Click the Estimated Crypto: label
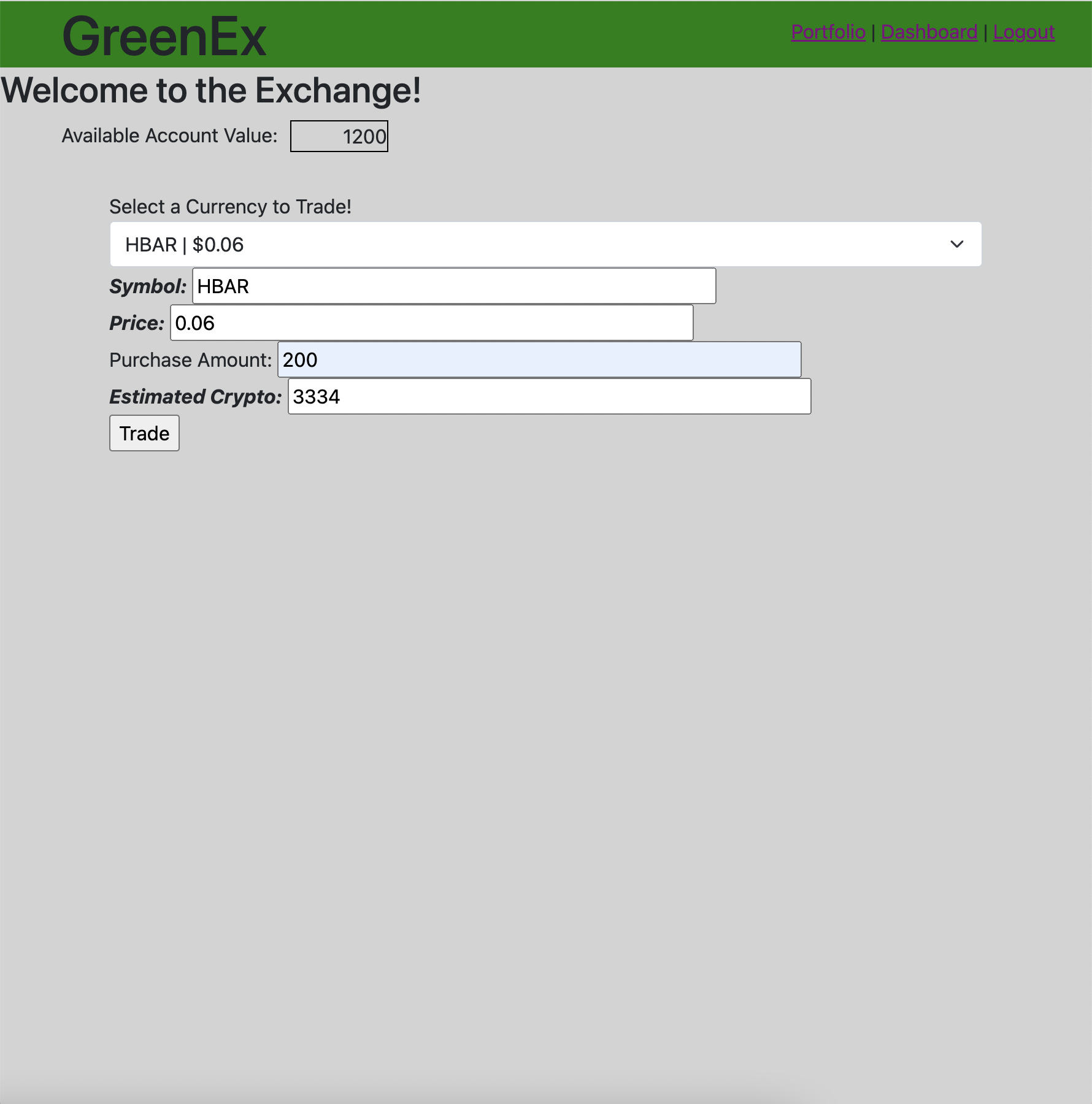This screenshot has width=1092, height=1104. [x=195, y=397]
